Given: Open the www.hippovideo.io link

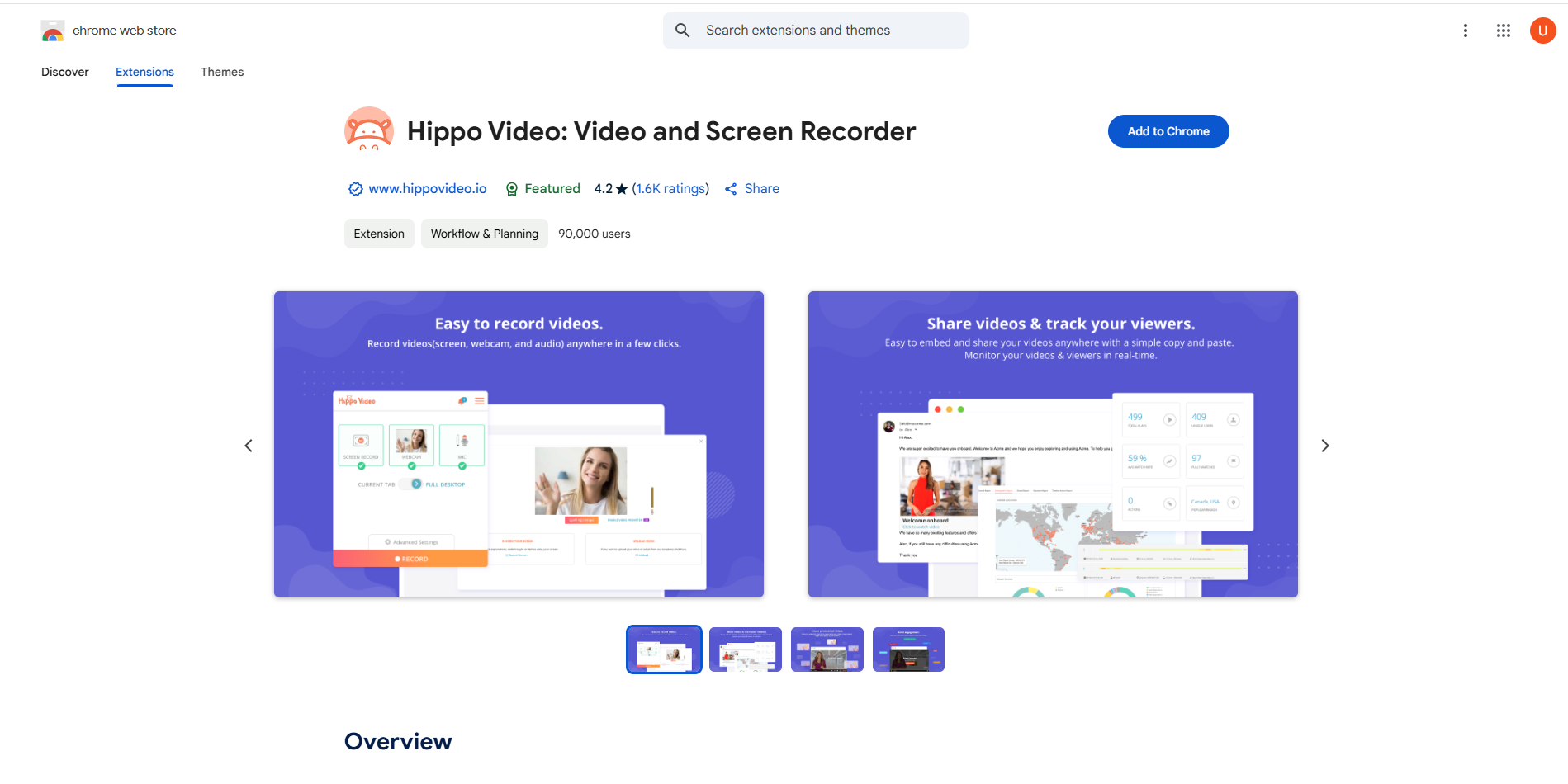Looking at the screenshot, I should click(x=427, y=188).
